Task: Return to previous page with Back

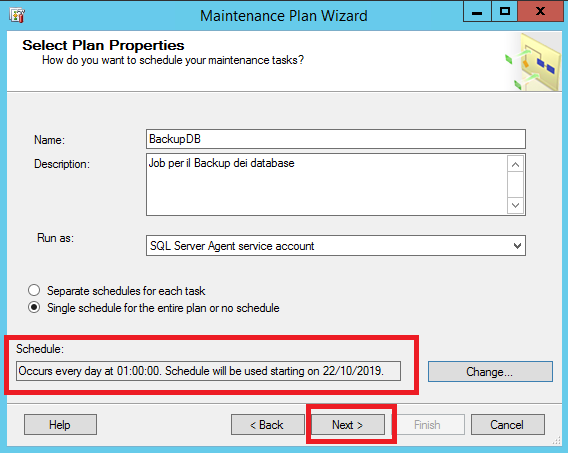Action: coord(267,425)
